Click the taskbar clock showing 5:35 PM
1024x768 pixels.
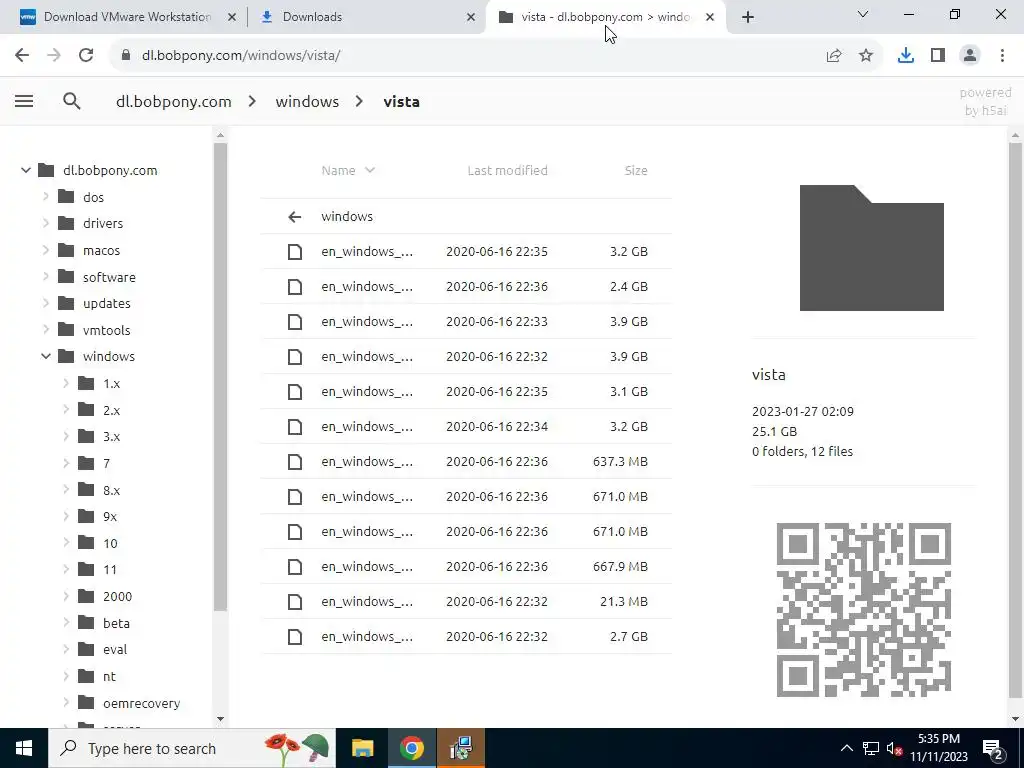(x=939, y=748)
